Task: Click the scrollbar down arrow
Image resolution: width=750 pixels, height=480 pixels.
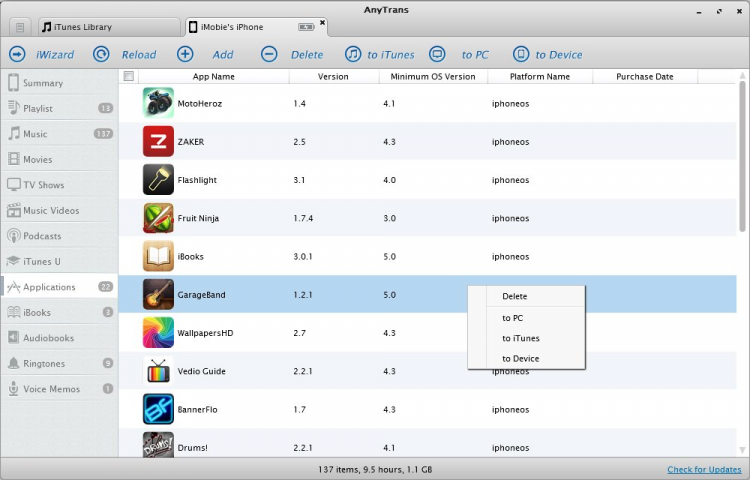Action: coord(742,450)
